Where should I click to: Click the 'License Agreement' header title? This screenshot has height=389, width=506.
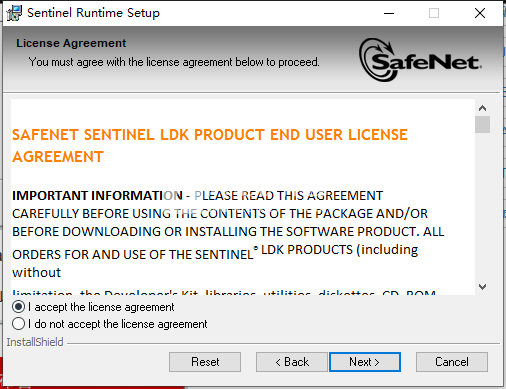[x=71, y=43]
